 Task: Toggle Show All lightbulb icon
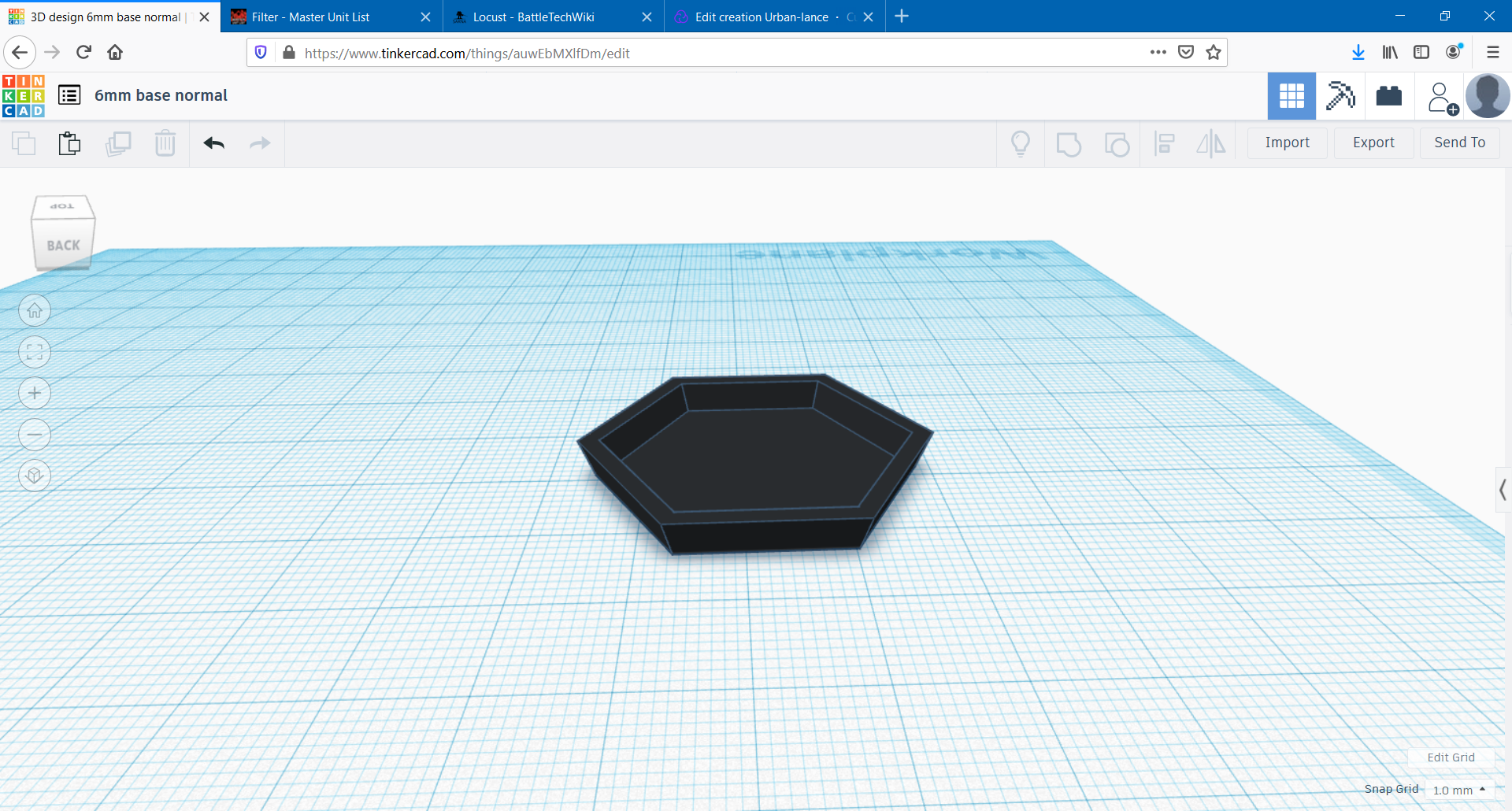pyautogui.click(x=1021, y=143)
